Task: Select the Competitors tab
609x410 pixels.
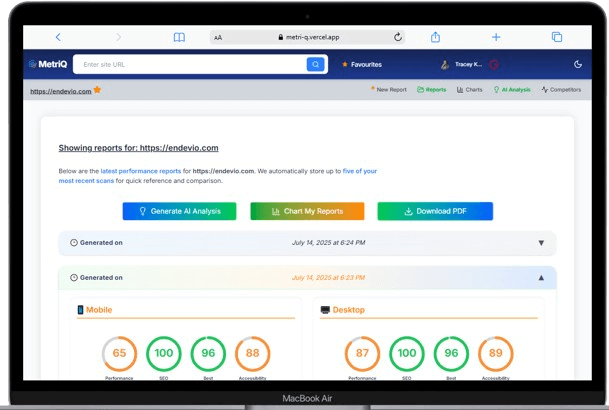Action: [561, 90]
